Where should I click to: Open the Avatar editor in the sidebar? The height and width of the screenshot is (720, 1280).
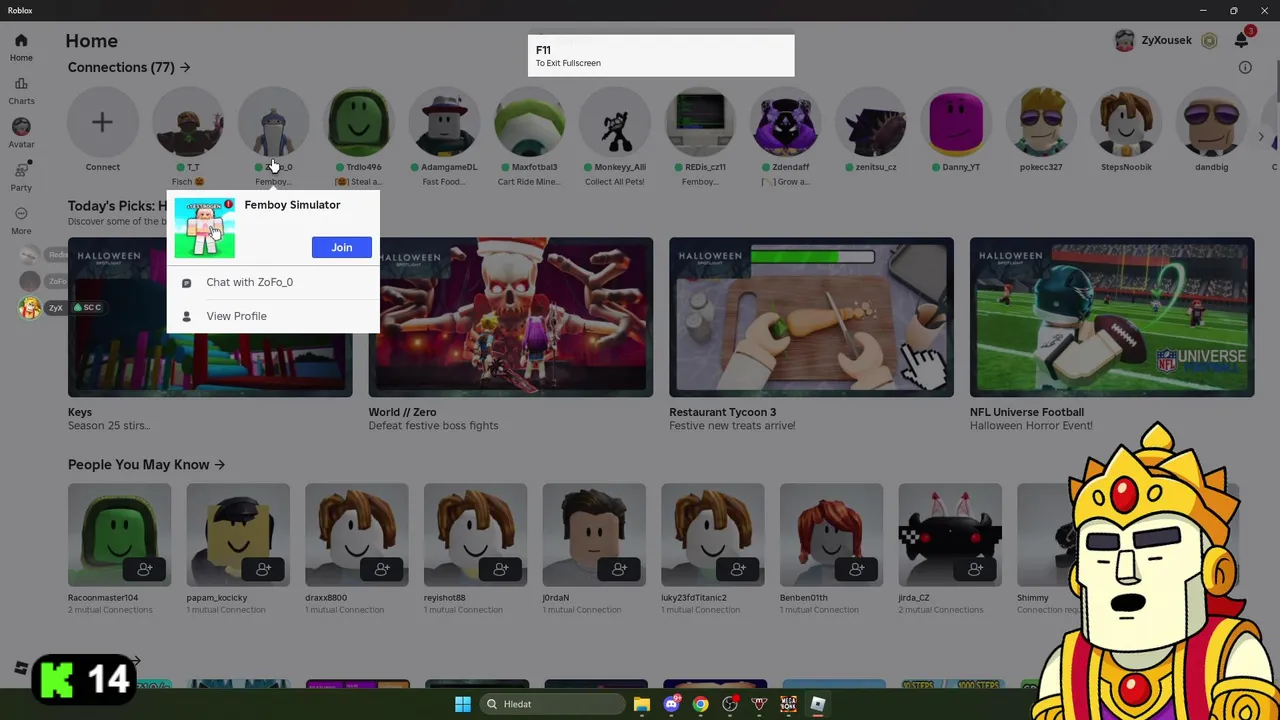pos(21,133)
